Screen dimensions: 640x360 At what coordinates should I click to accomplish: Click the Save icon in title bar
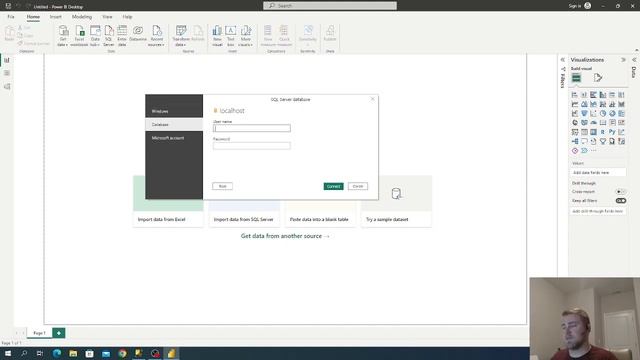coord(8,6)
